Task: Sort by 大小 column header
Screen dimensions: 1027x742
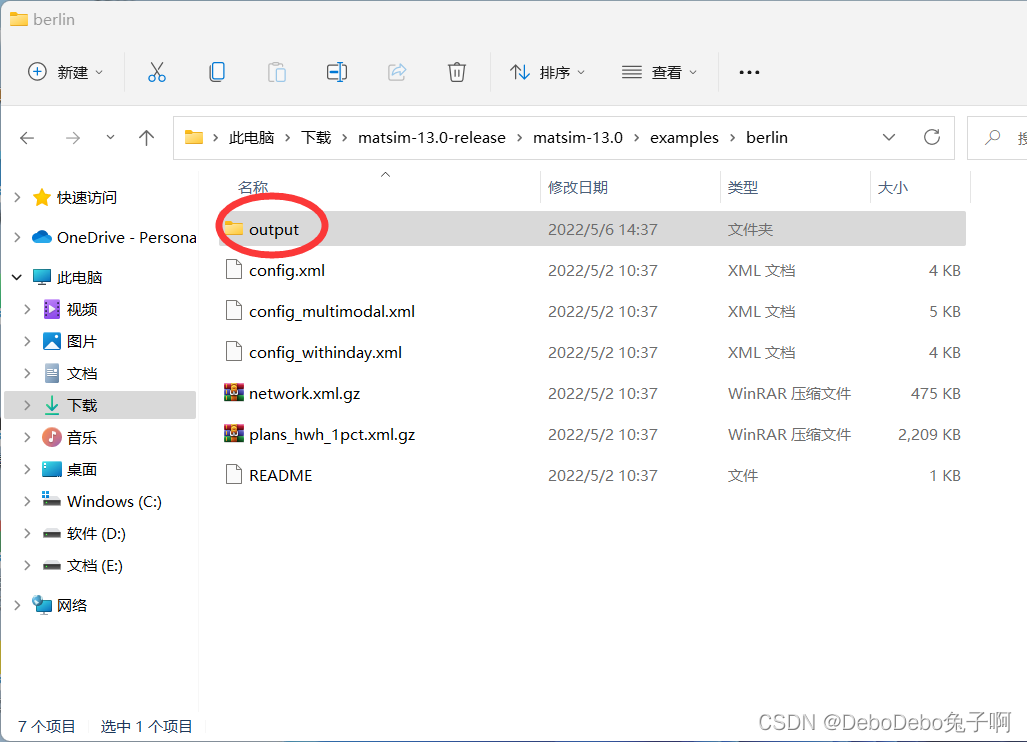Action: click(893, 187)
